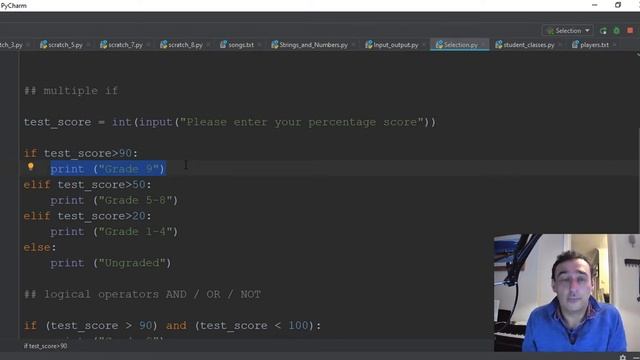Click the print ("Grade 5-8") line

coord(114,200)
